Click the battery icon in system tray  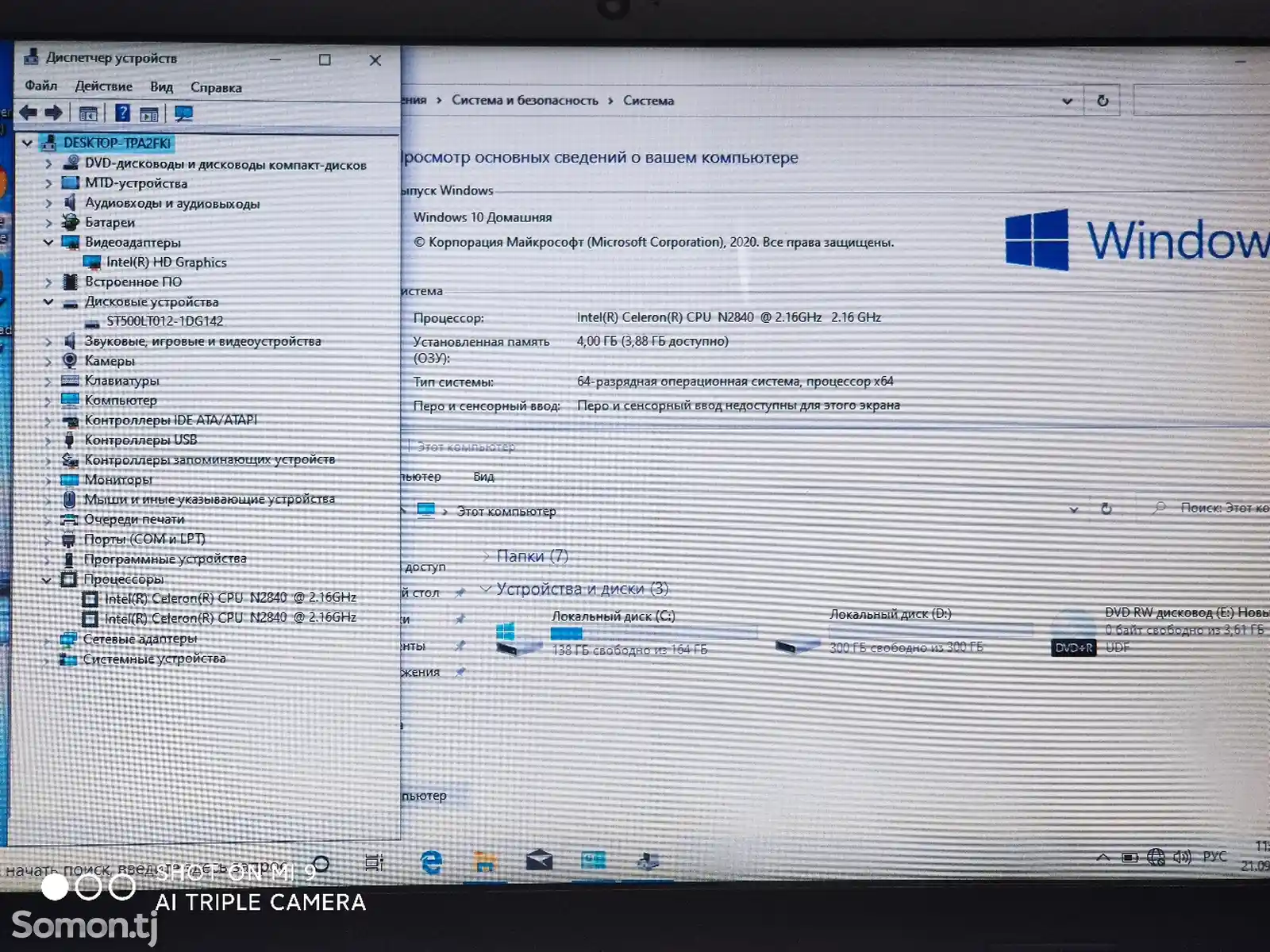click(x=1130, y=858)
